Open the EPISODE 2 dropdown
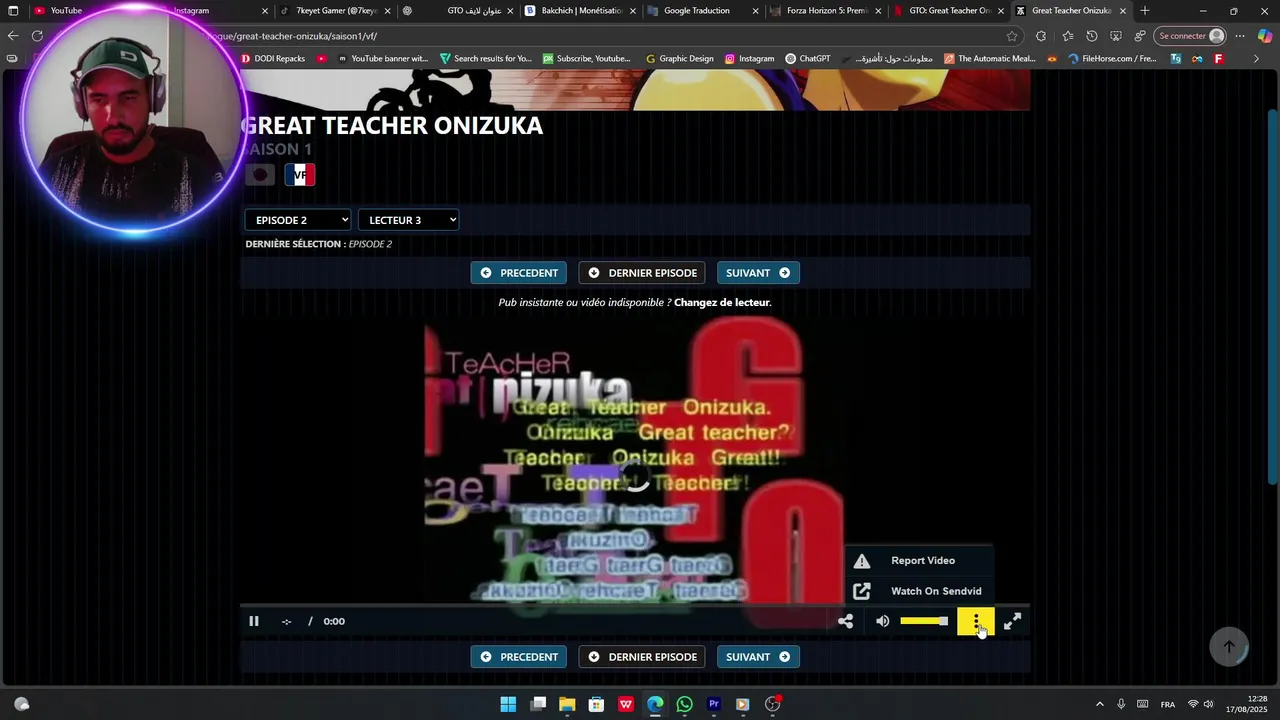This screenshot has width=1280, height=720. [298, 220]
